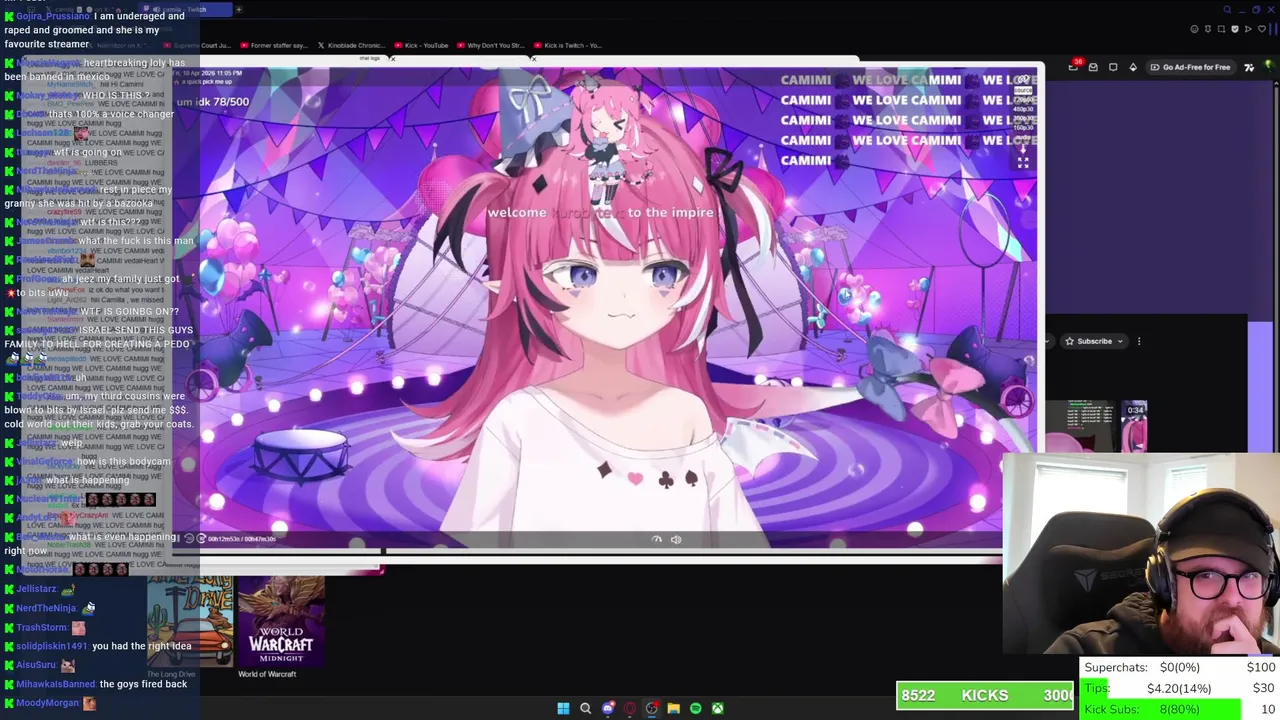Open the channel more-options kebab menu
Image resolution: width=1280 pixels, height=720 pixels.
tap(1138, 341)
